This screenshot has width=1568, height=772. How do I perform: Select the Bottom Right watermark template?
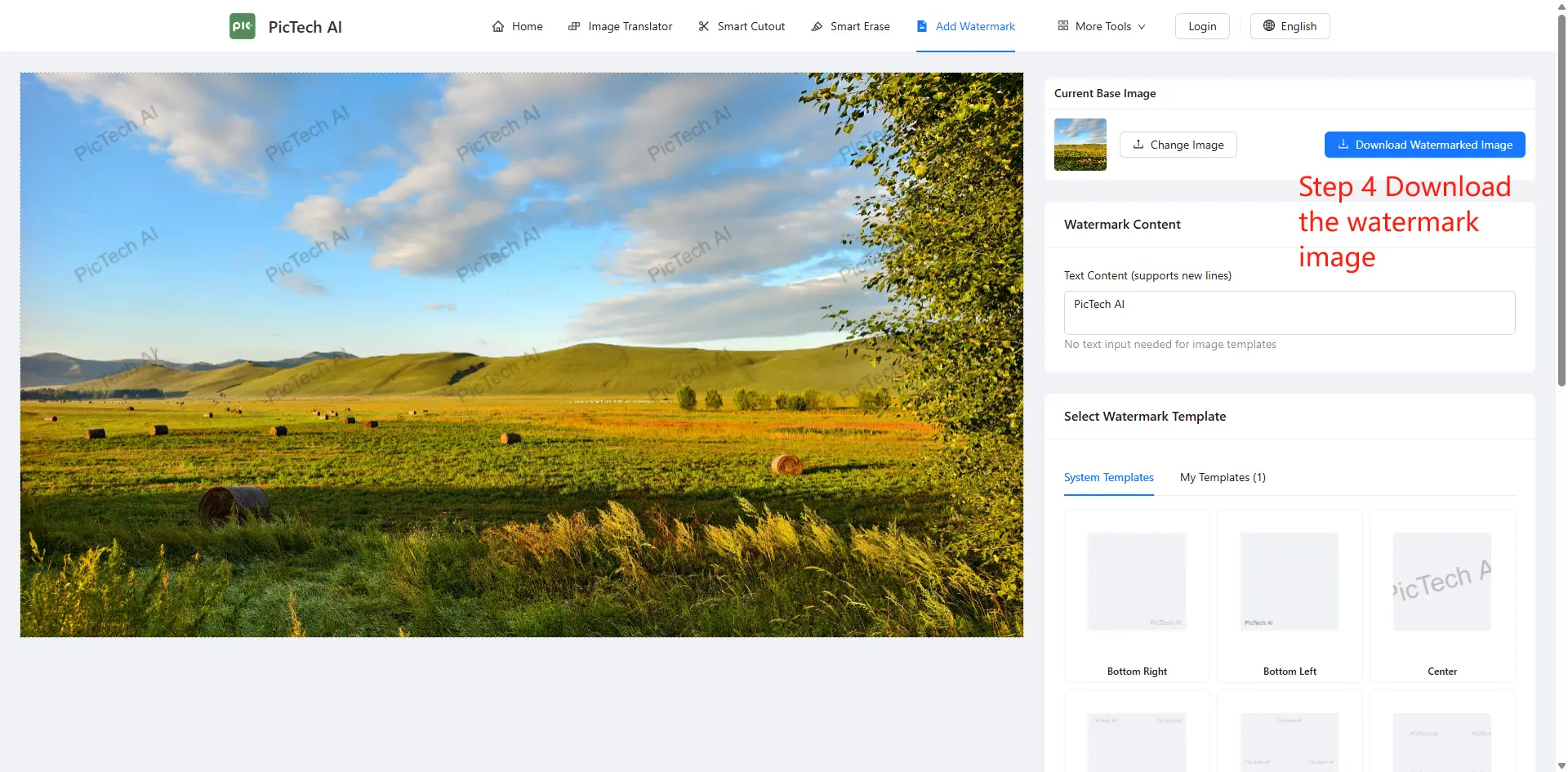coord(1137,596)
